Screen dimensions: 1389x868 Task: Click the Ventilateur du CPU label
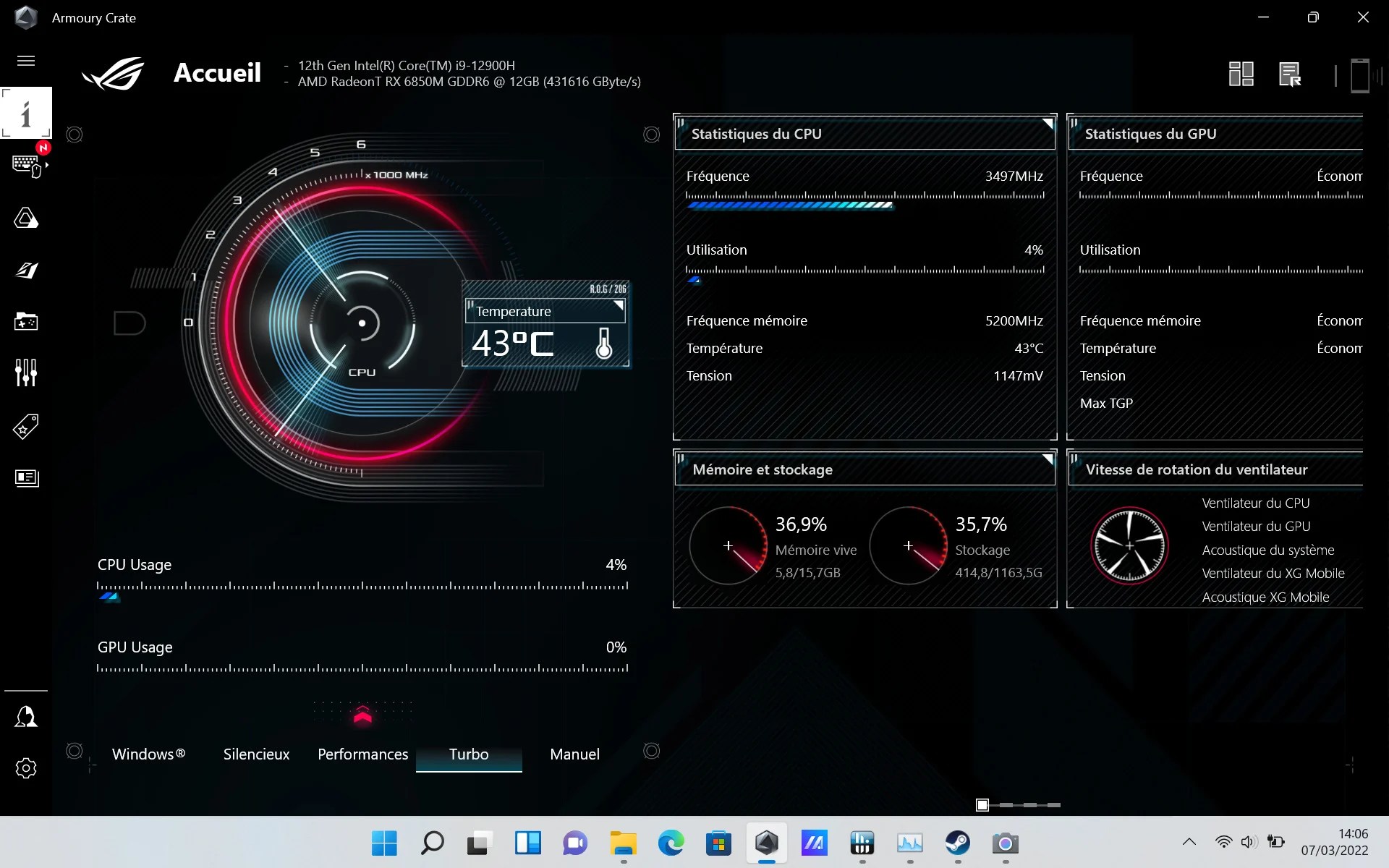1256,503
